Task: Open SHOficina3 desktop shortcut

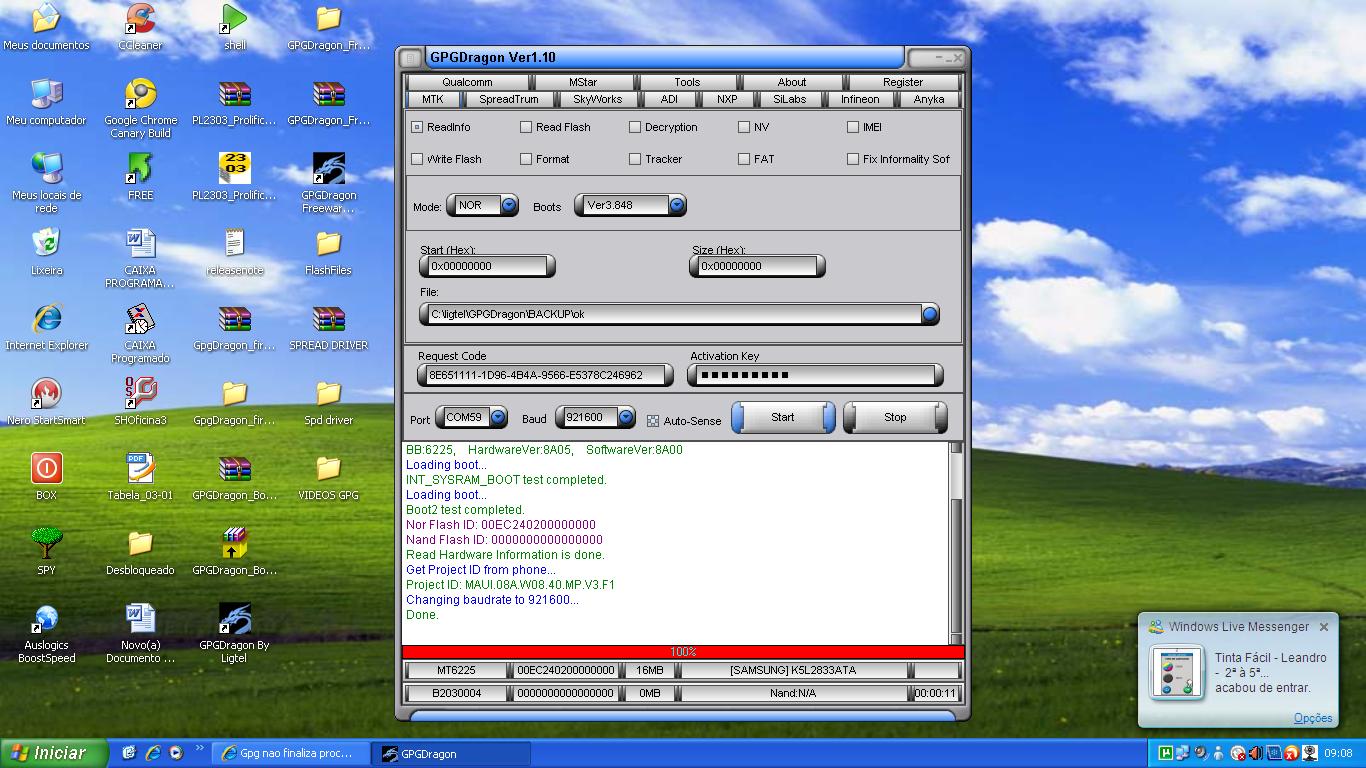Action: (140, 402)
